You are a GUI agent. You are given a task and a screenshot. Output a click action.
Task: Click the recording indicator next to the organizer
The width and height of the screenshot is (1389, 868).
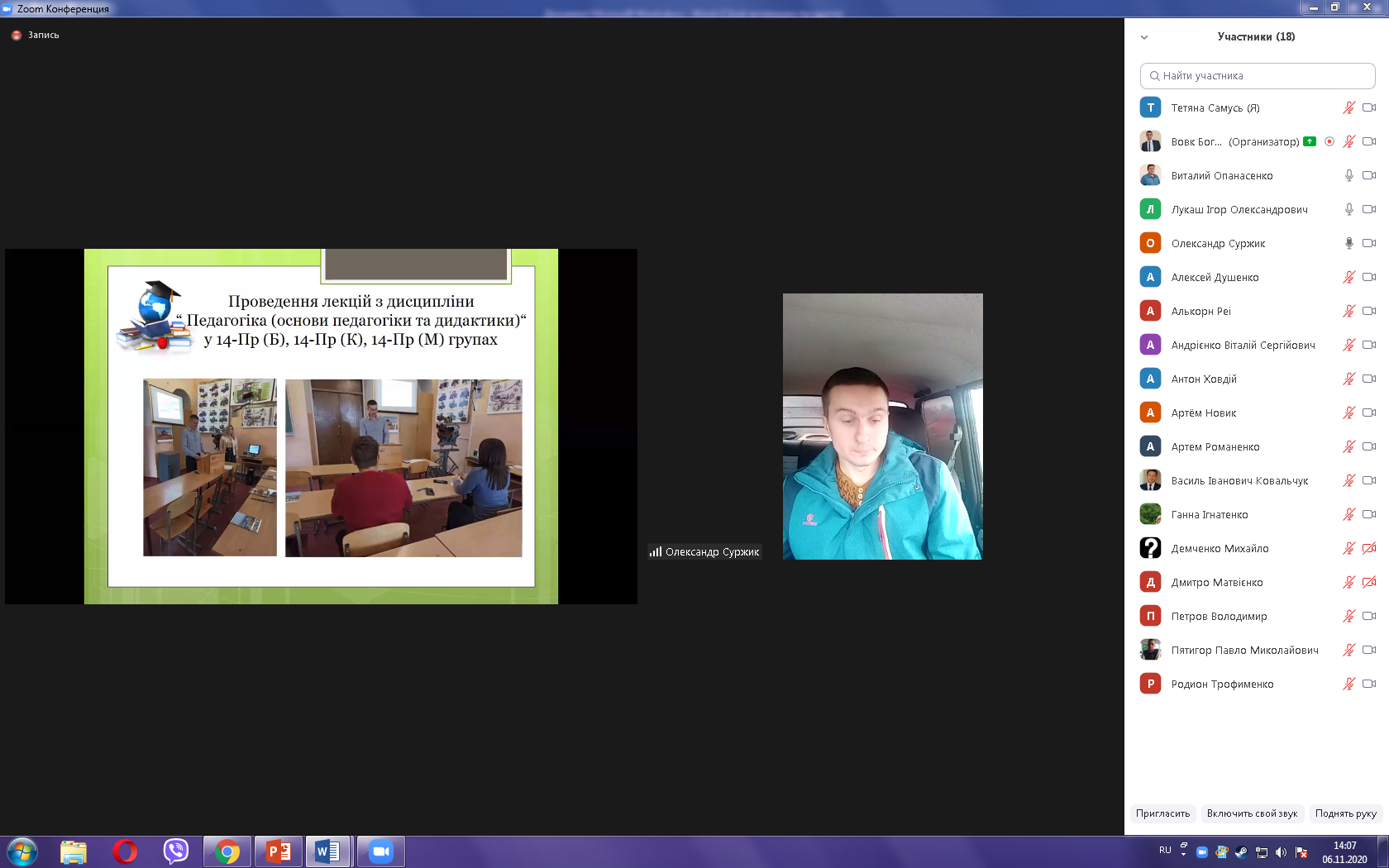click(x=1329, y=141)
